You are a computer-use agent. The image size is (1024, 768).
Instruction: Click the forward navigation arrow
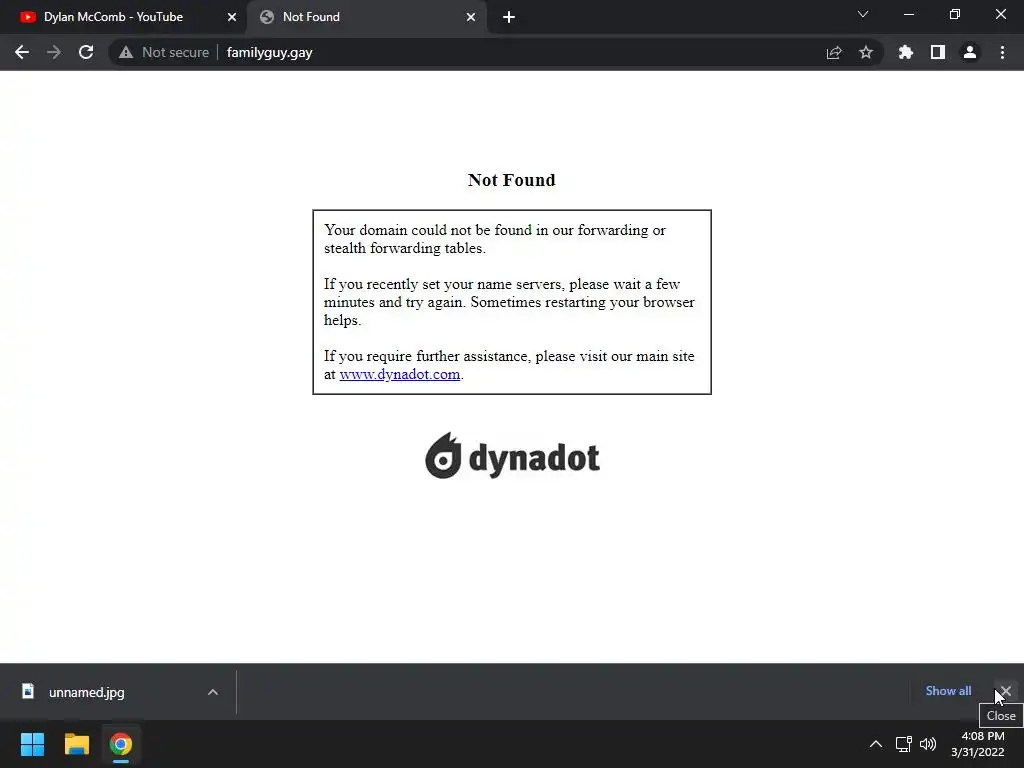pyautogui.click(x=54, y=52)
